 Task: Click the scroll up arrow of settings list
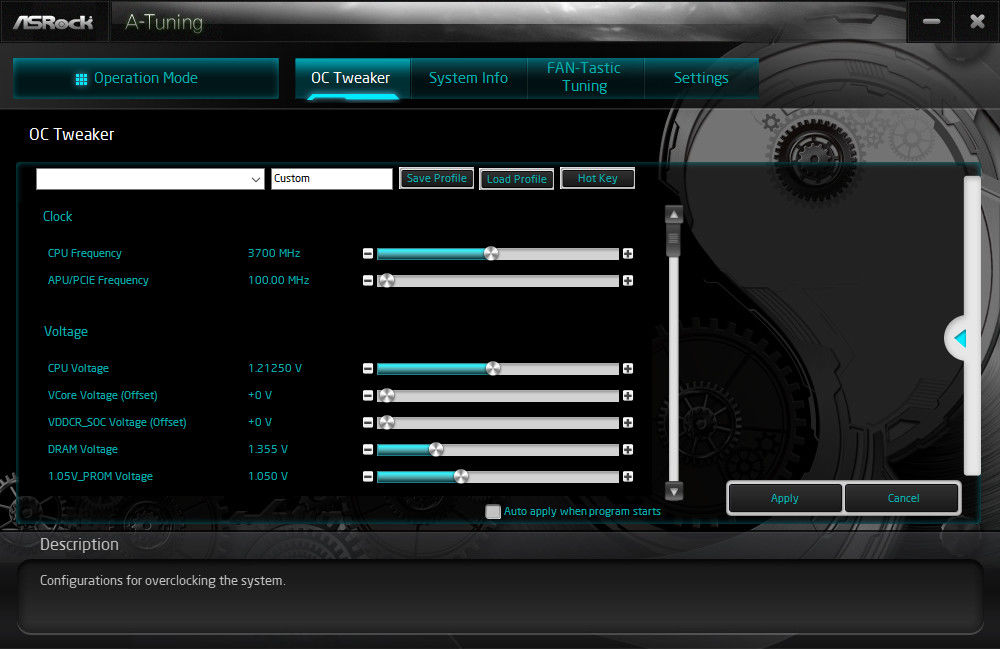tap(674, 215)
